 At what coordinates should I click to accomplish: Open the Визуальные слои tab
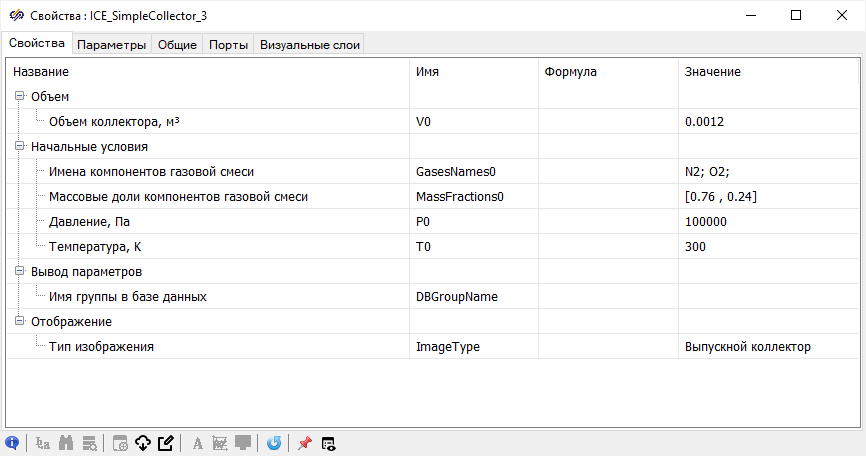tap(308, 44)
